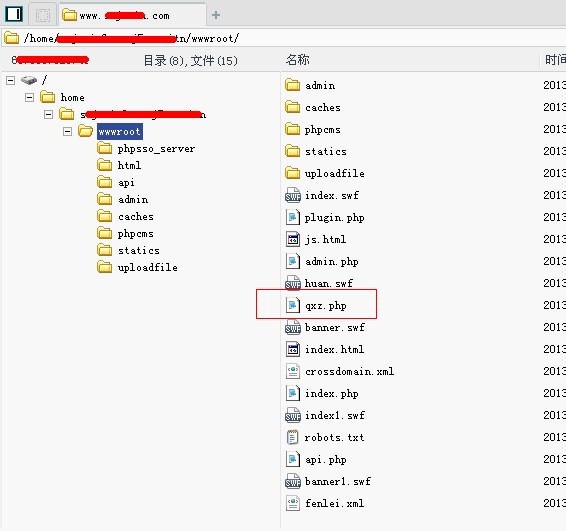
Task: Click the sidebar panel toggle icon
Action: click(x=14, y=14)
